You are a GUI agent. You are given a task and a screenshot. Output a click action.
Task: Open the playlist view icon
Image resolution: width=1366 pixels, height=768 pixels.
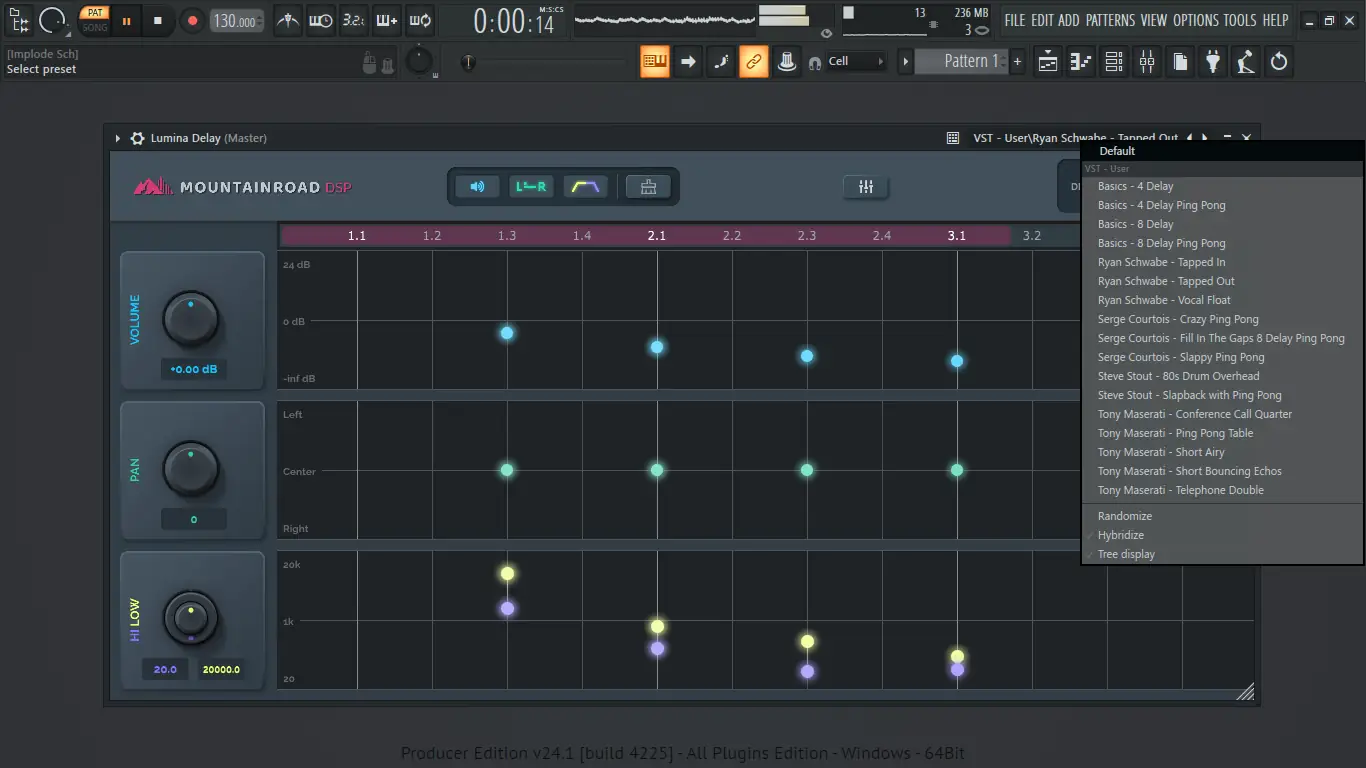tap(1048, 62)
